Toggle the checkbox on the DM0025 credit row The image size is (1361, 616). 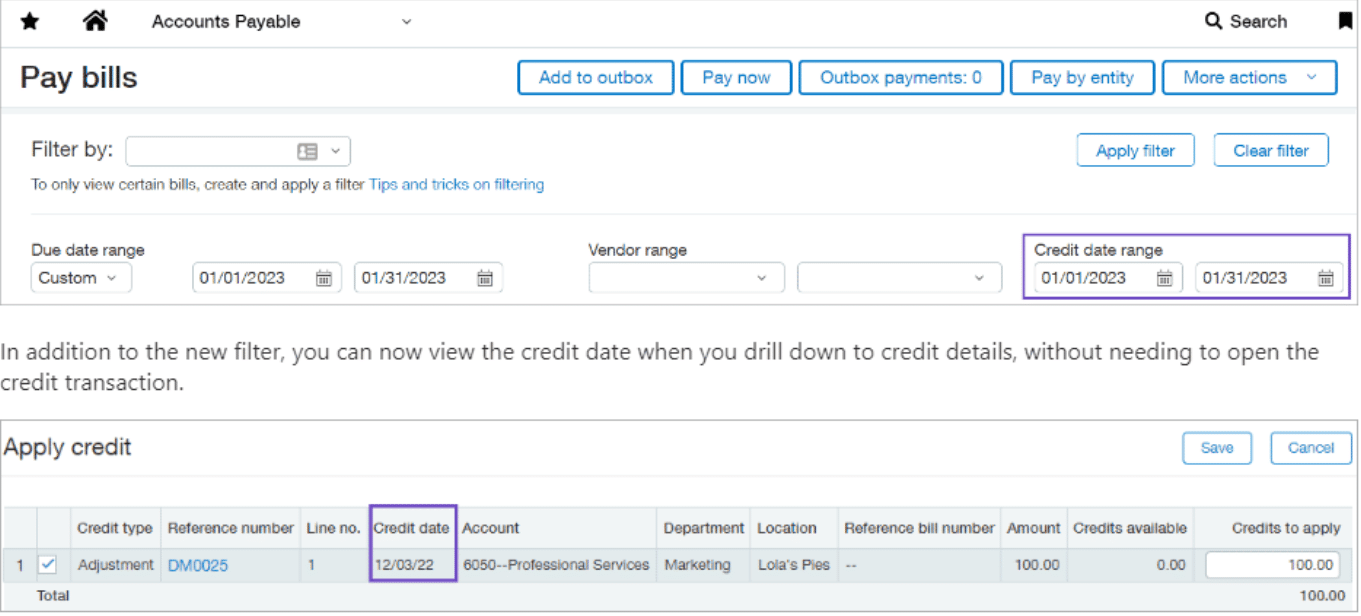(46, 564)
